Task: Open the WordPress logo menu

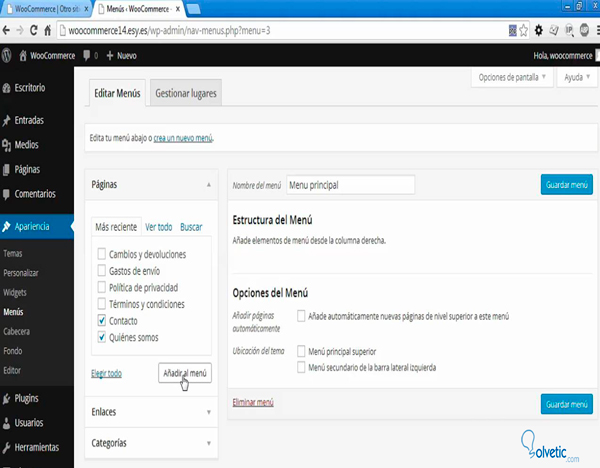Action: [x=7, y=55]
